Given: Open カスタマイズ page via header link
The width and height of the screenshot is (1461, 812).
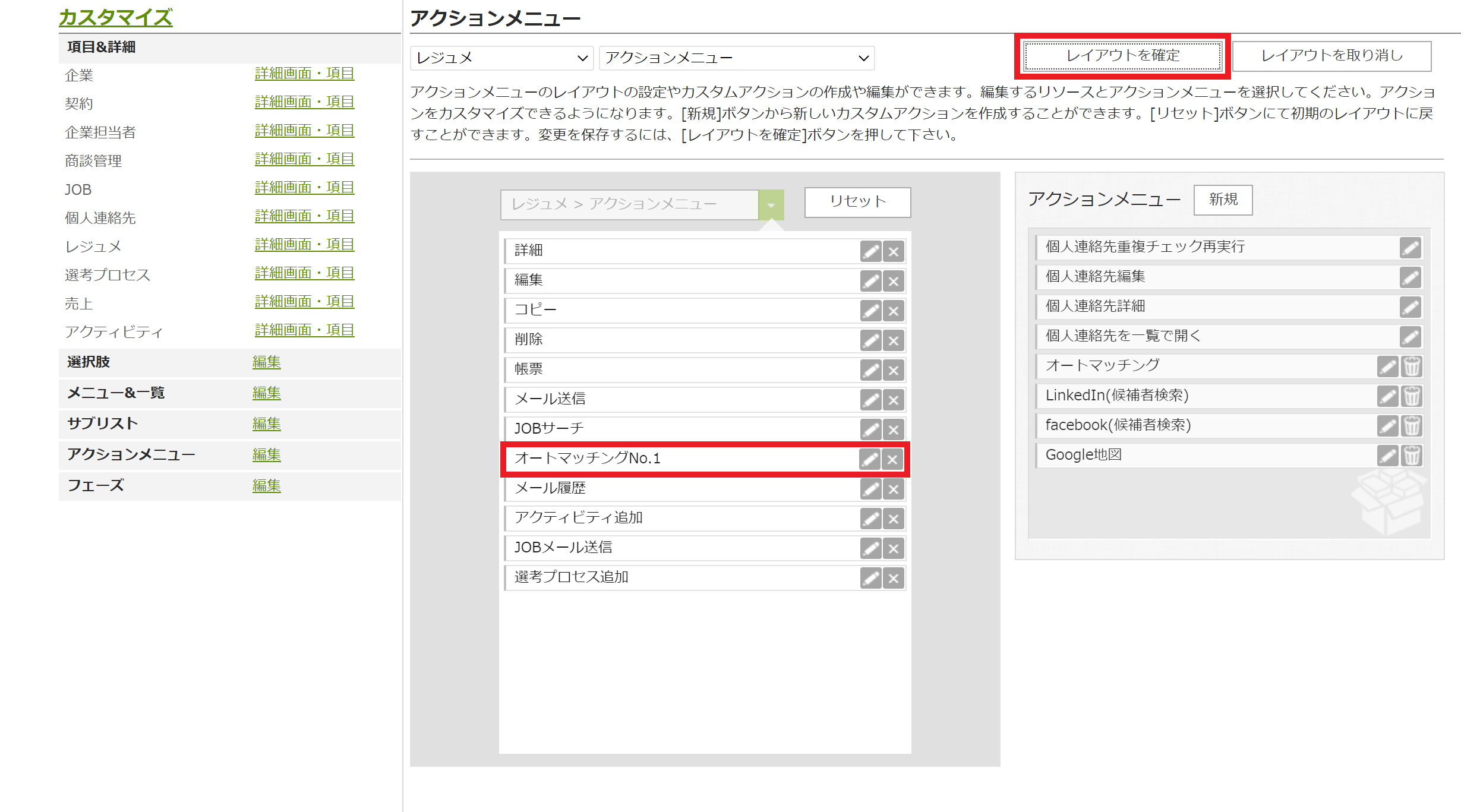Looking at the screenshot, I should [x=115, y=17].
